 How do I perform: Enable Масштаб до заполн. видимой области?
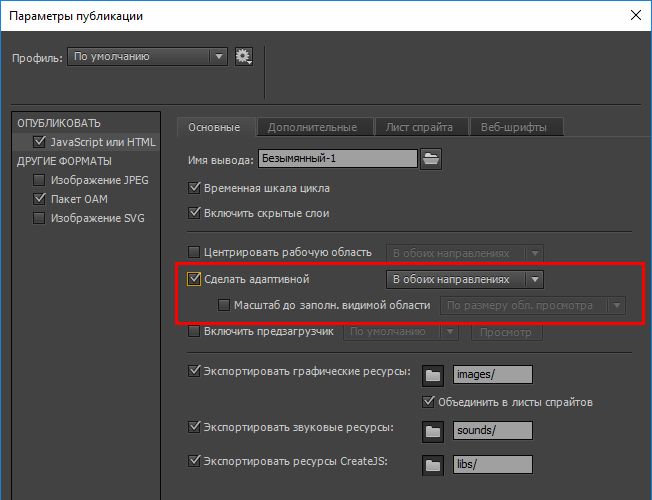[224, 305]
